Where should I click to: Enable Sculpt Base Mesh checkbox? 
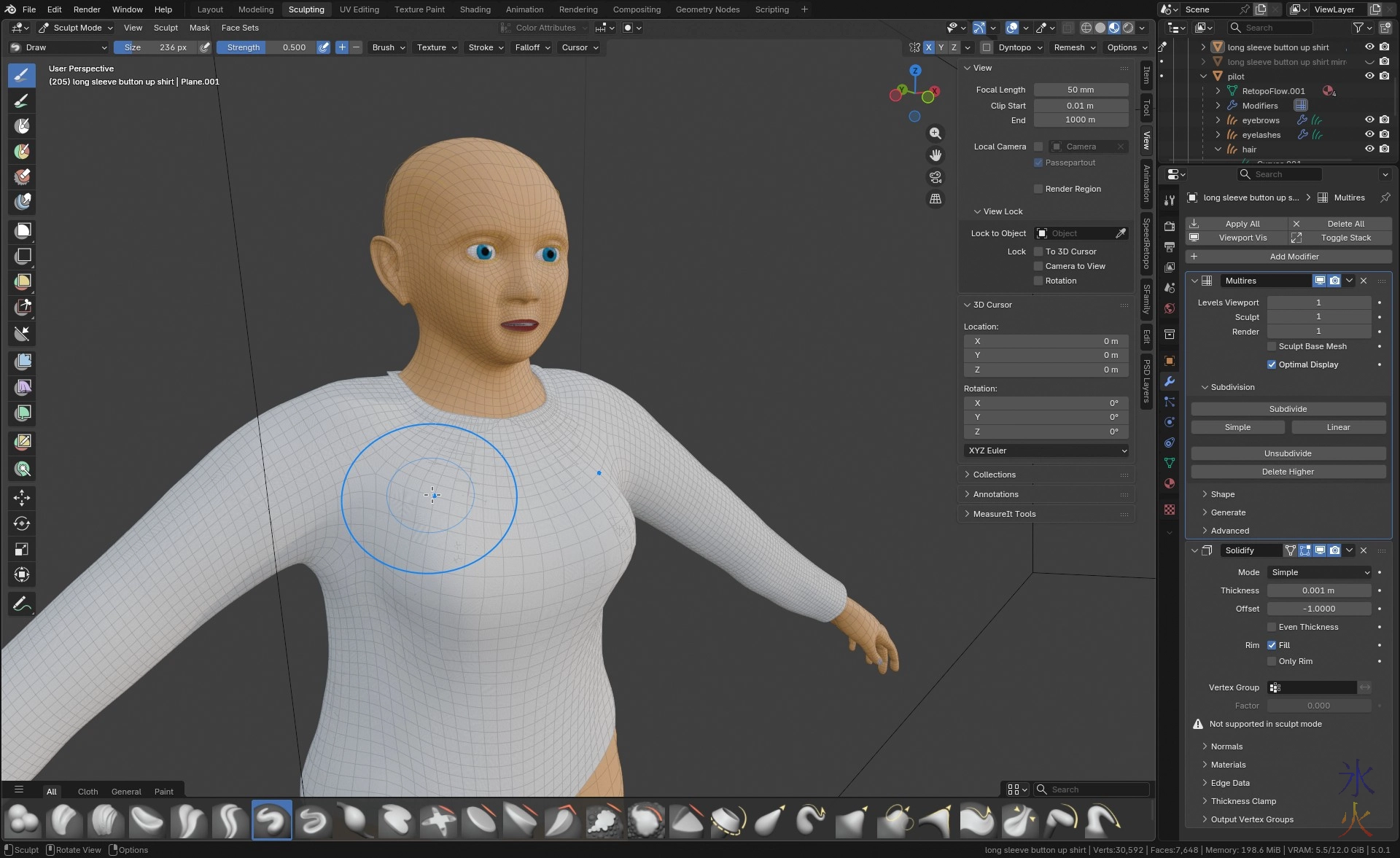1272,346
